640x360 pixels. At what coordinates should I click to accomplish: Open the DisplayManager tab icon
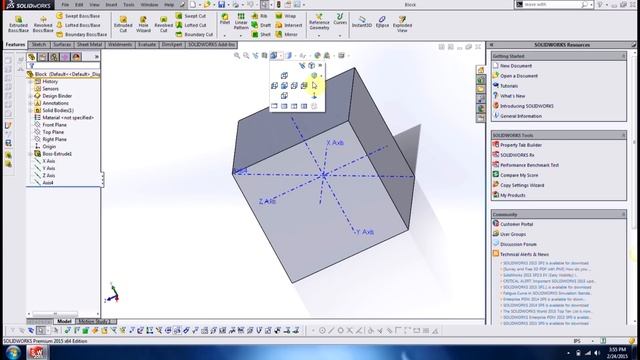pyautogui.click(x=76, y=57)
